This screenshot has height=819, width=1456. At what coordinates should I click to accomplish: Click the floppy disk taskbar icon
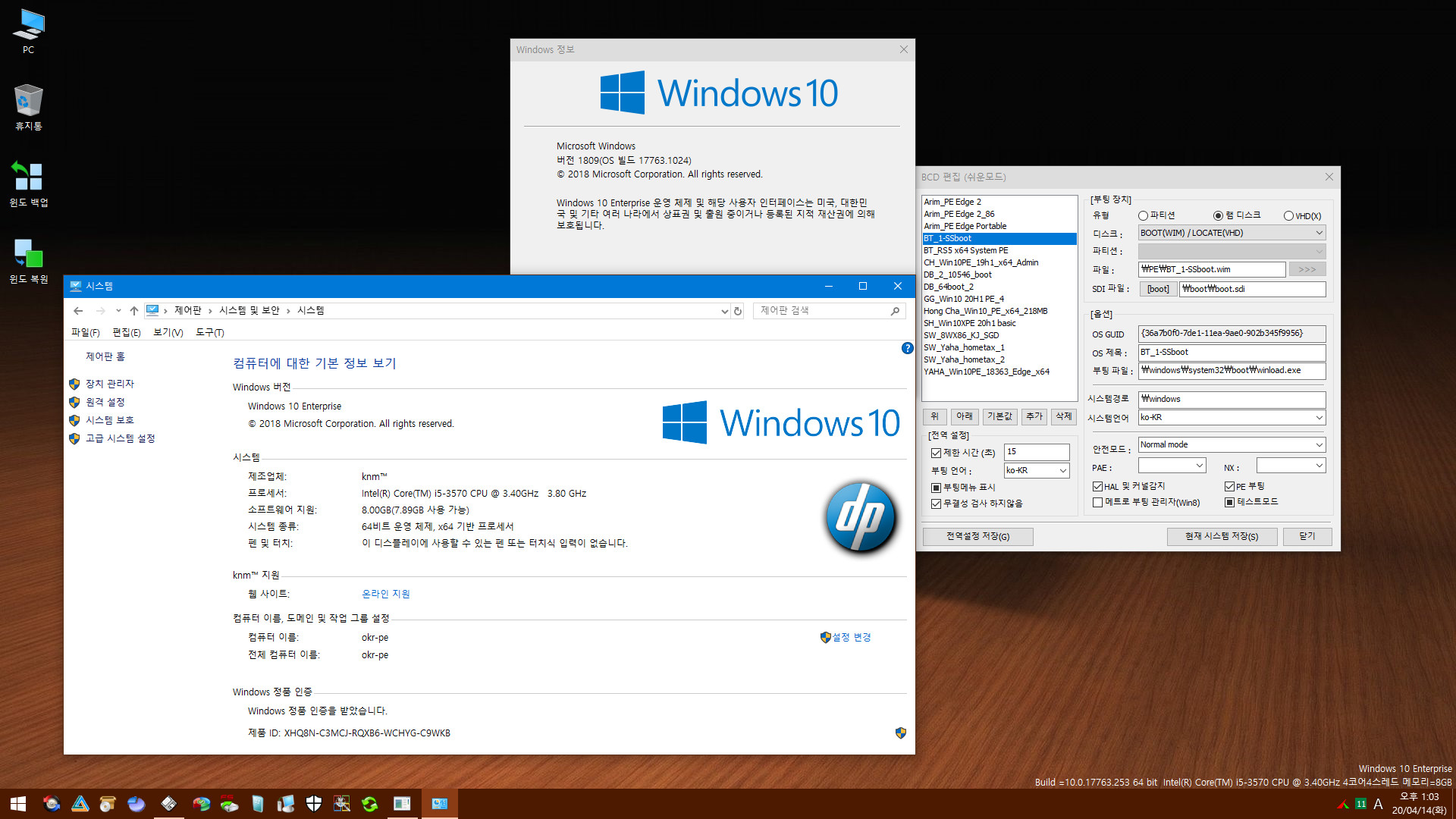[x=169, y=804]
